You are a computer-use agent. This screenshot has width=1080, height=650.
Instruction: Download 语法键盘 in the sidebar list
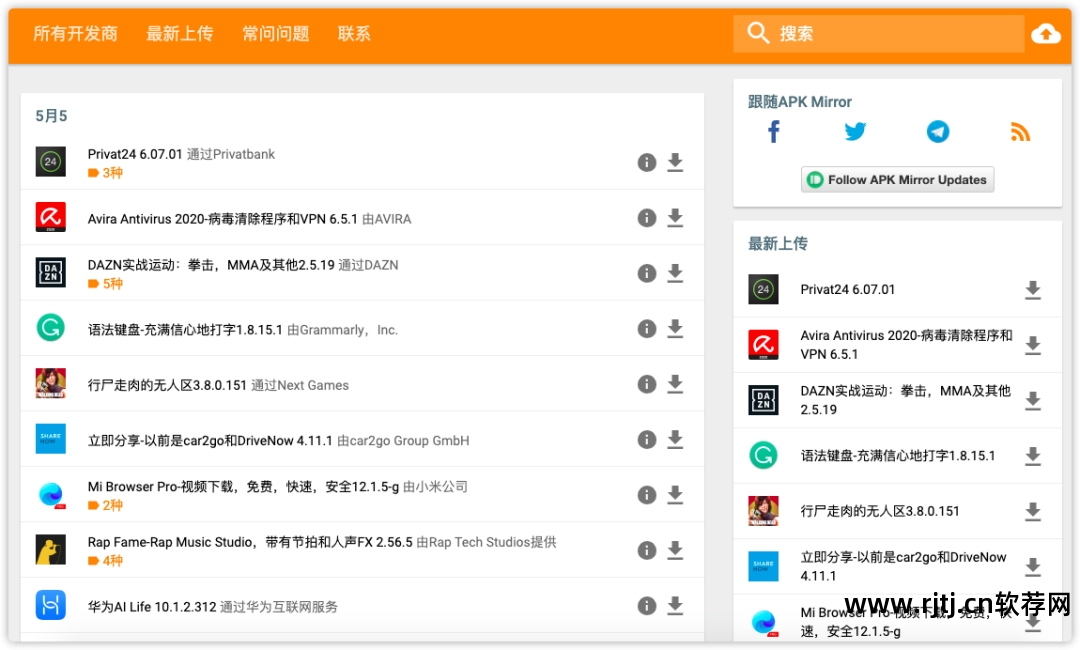1032,456
